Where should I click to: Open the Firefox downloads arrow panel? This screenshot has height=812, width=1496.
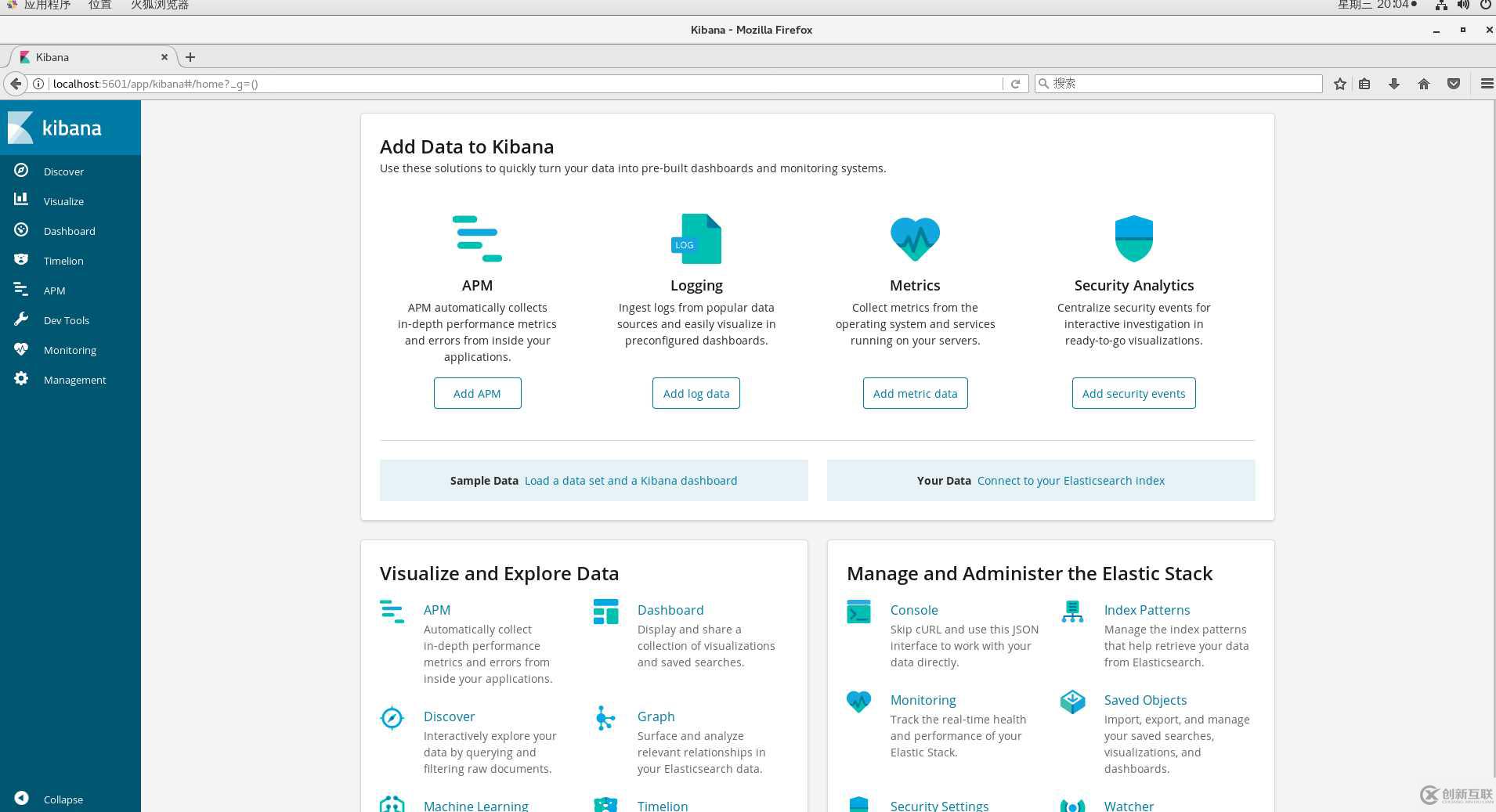[x=1393, y=84]
